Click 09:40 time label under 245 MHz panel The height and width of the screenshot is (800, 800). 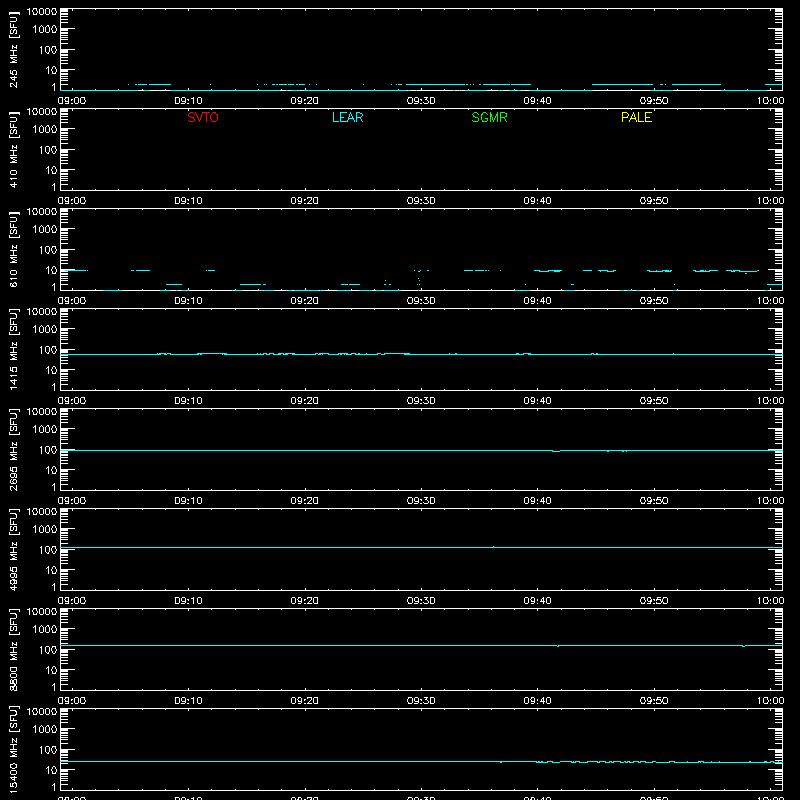[537, 101]
